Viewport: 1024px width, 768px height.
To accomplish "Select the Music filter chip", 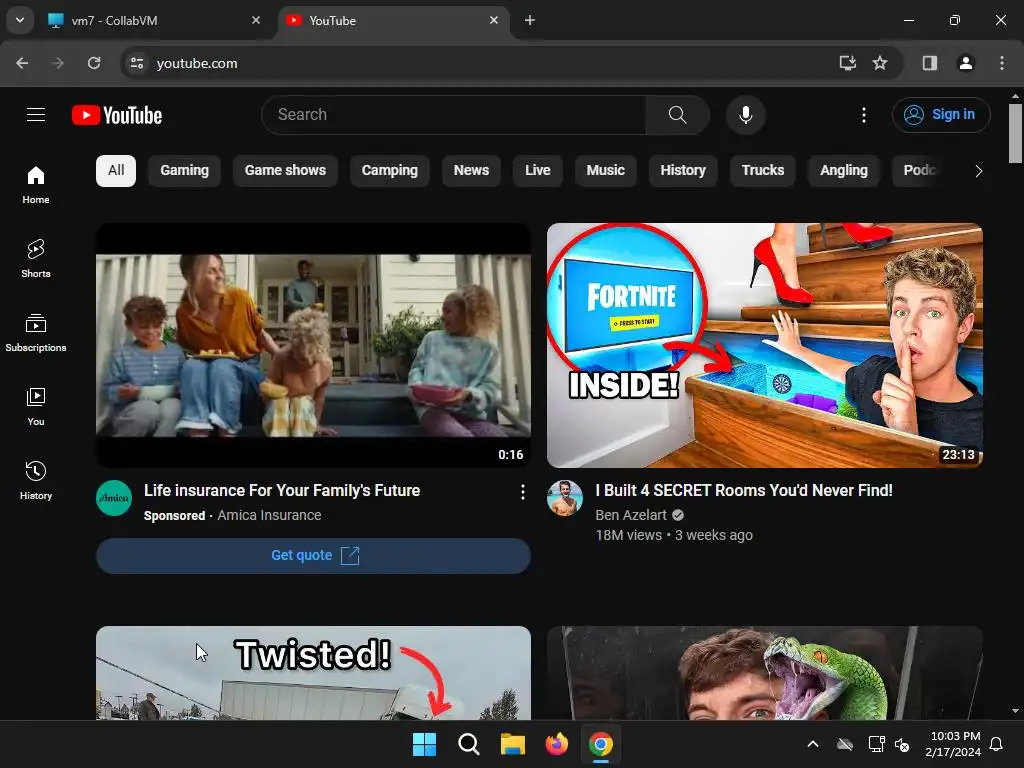I will [x=605, y=170].
